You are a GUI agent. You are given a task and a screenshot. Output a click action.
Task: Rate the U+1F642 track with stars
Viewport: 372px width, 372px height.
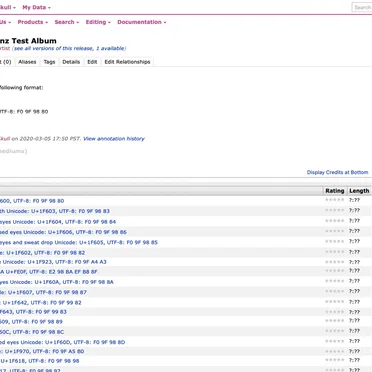coord(335,302)
